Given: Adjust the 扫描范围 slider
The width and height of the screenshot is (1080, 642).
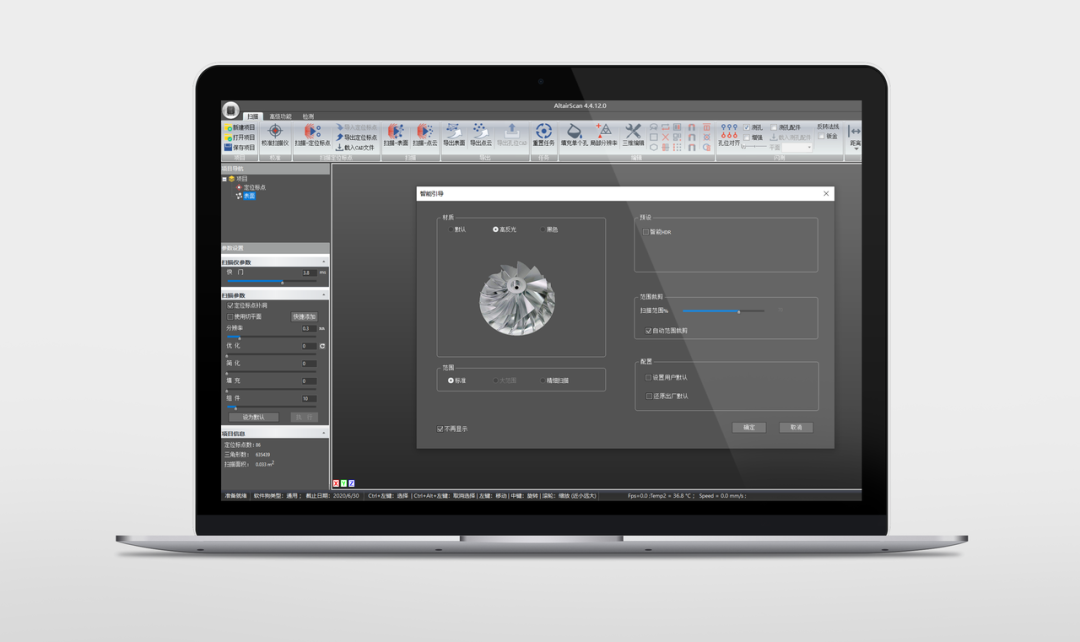Looking at the screenshot, I should pyautogui.click(x=739, y=312).
